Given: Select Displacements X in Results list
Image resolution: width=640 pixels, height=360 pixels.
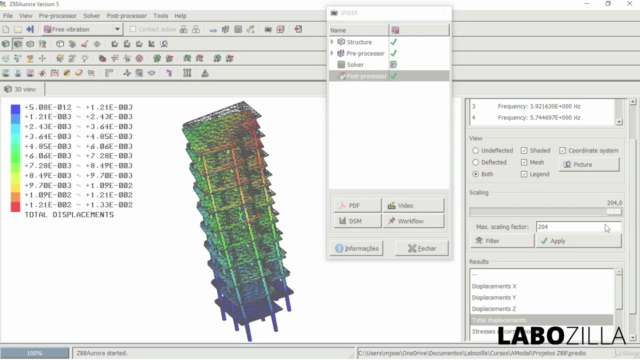Looking at the screenshot, I should (541, 286).
